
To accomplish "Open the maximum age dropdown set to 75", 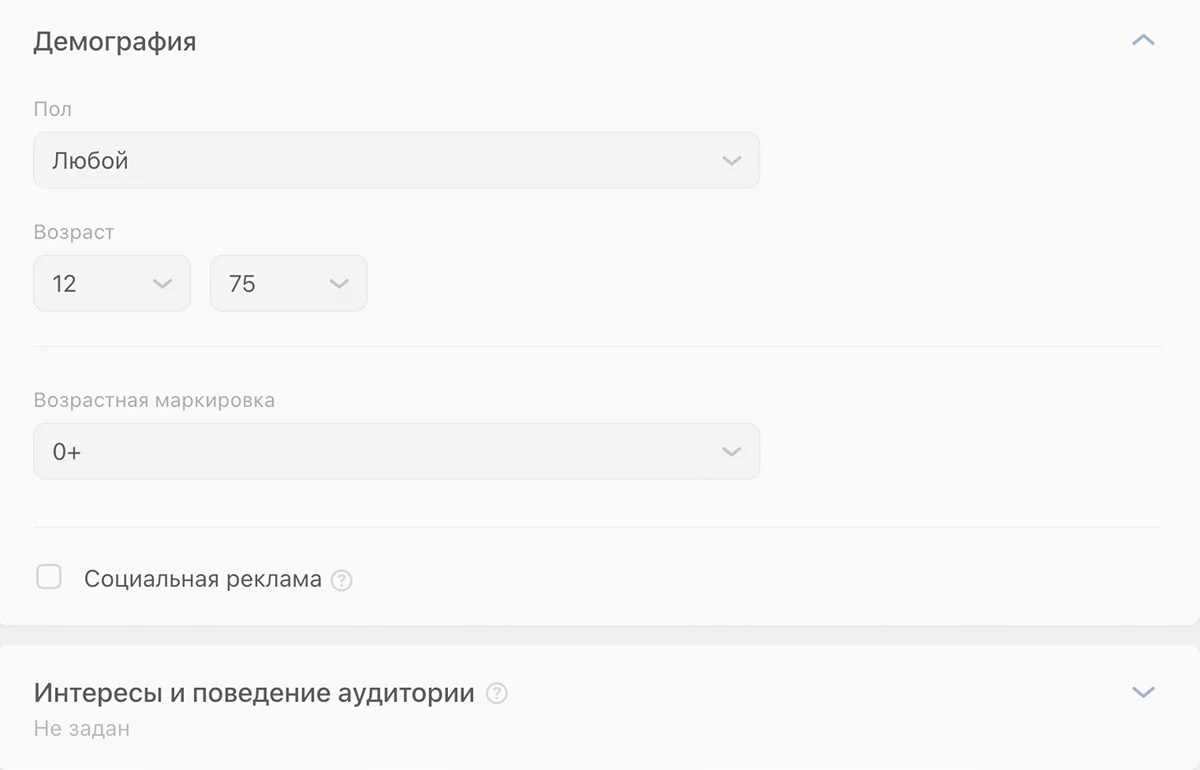I will (x=288, y=284).
